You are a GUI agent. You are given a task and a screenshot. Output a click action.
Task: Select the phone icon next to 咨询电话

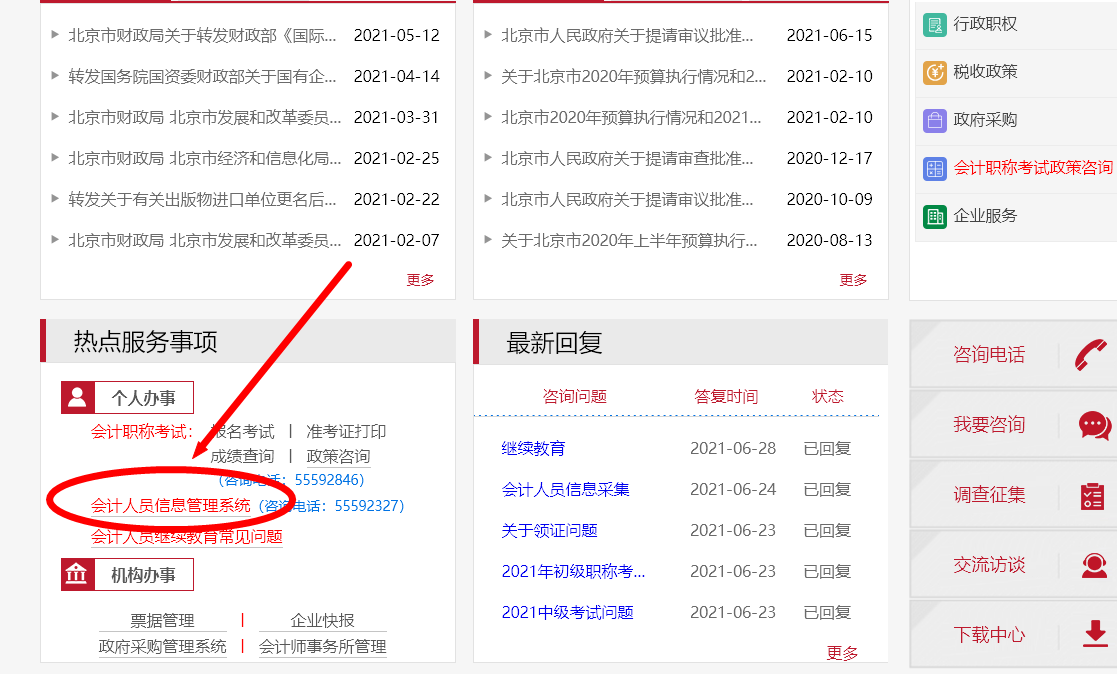point(1091,356)
